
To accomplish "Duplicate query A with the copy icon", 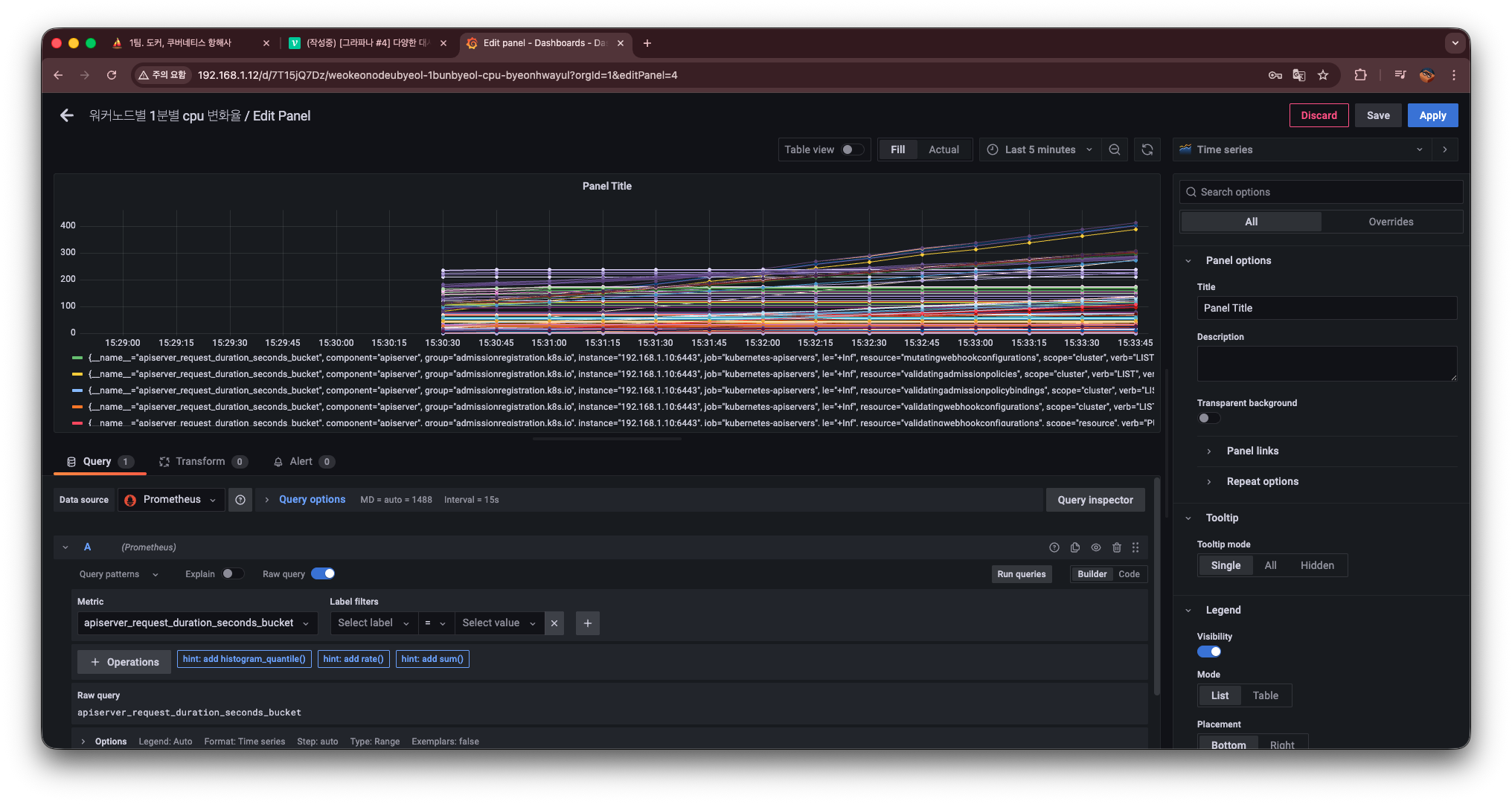I will tap(1074, 547).
